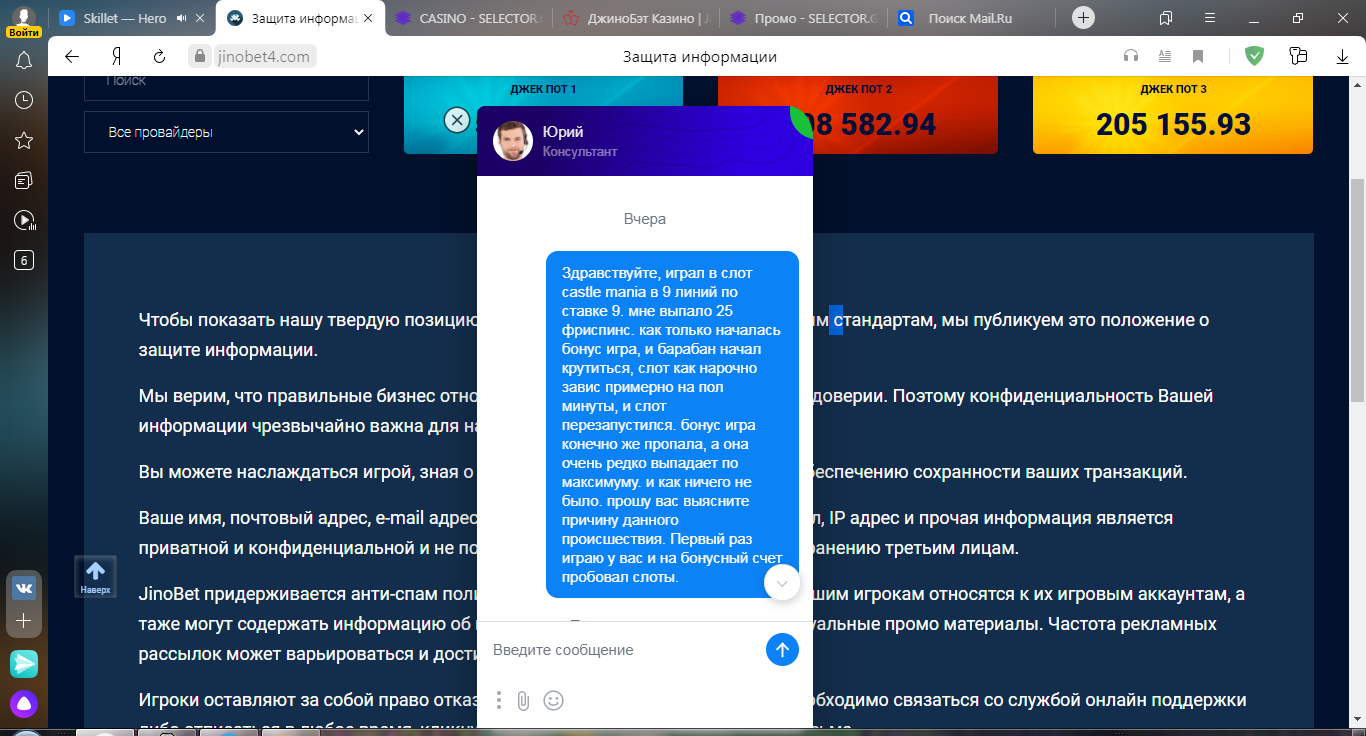The image size is (1366, 736).
Task: Mute the Skillet — Hero tab audio
Action: (181, 18)
